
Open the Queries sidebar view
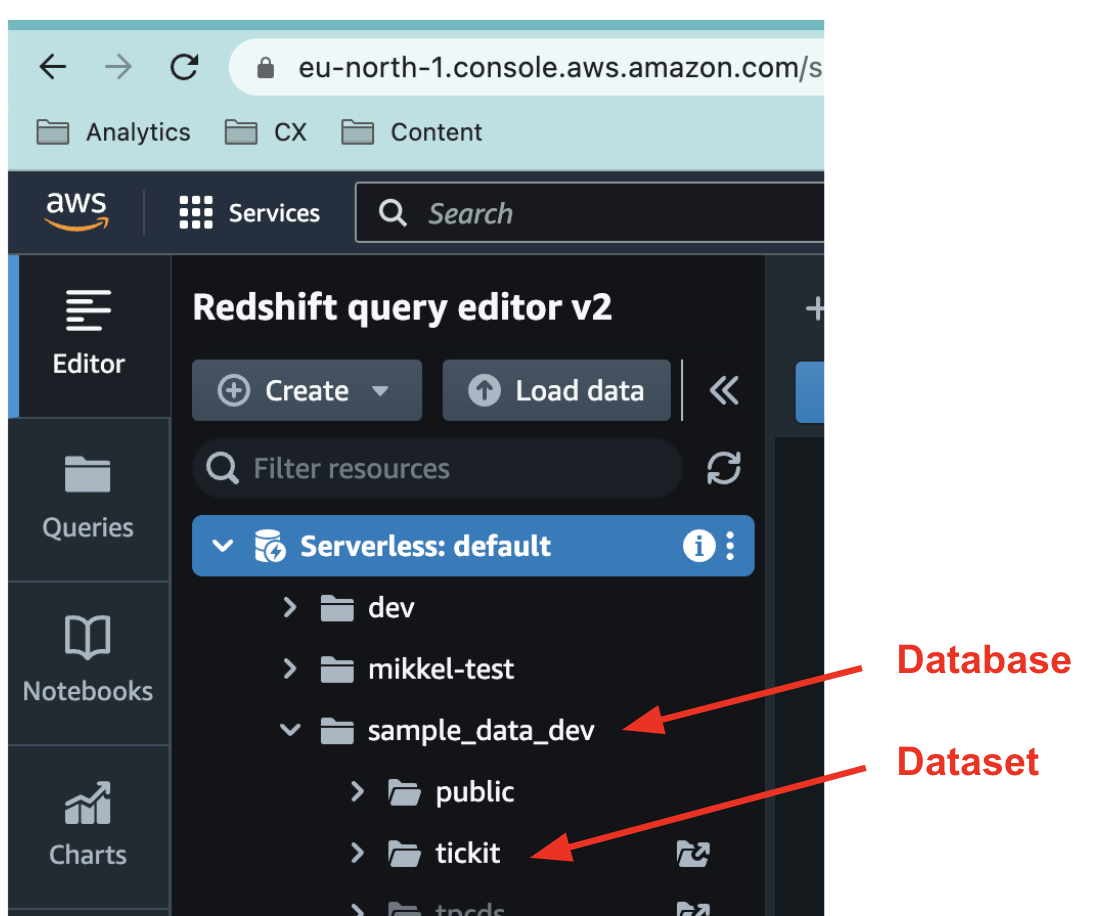pyautogui.click(x=88, y=499)
